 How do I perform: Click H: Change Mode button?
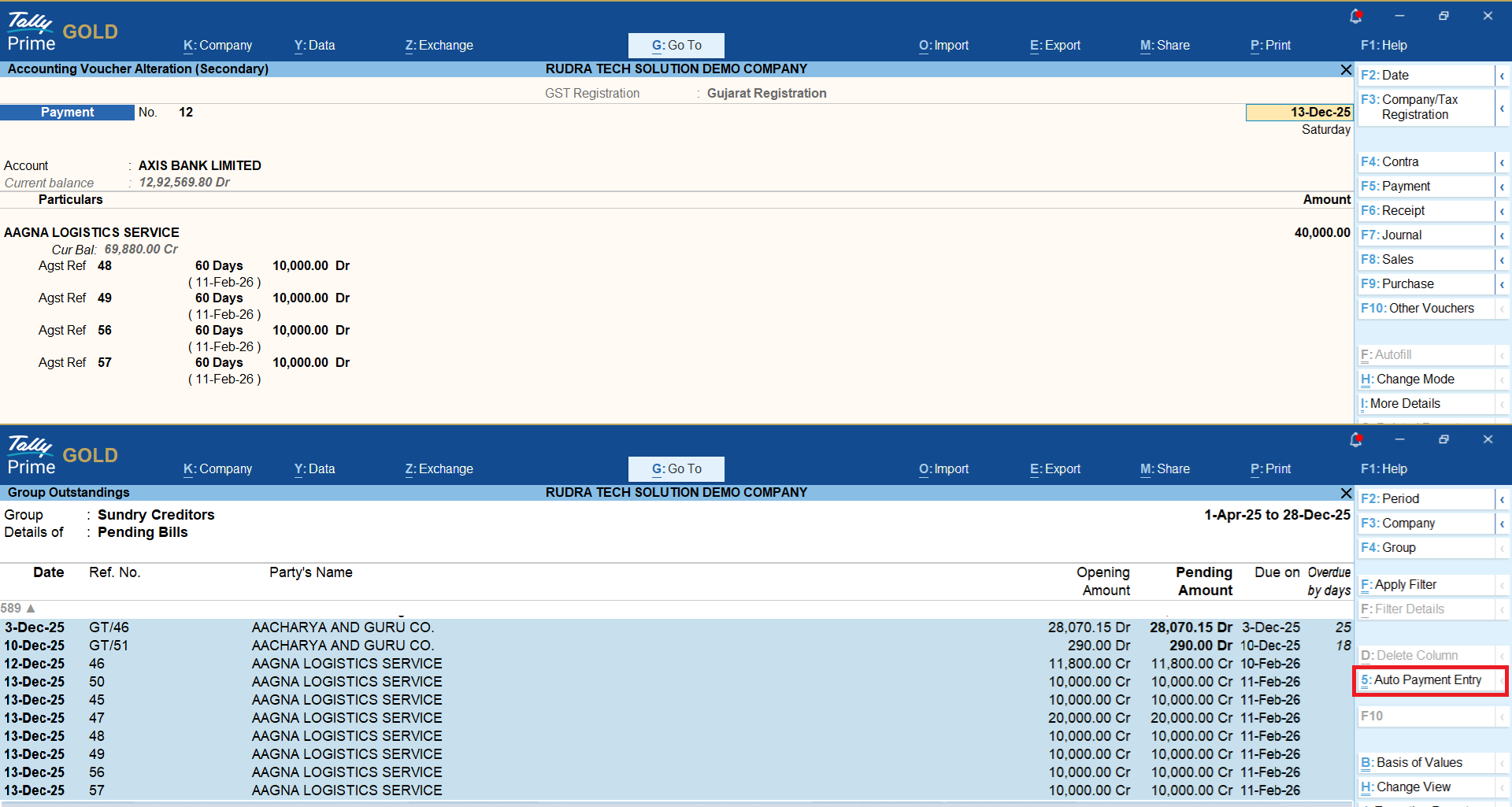(x=1425, y=379)
